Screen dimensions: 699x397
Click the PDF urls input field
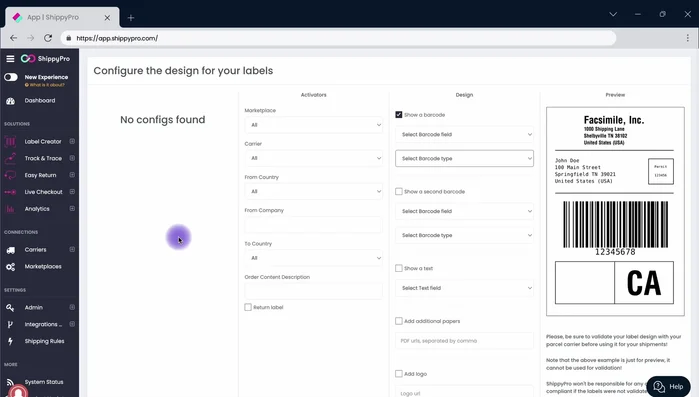tap(464, 341)
